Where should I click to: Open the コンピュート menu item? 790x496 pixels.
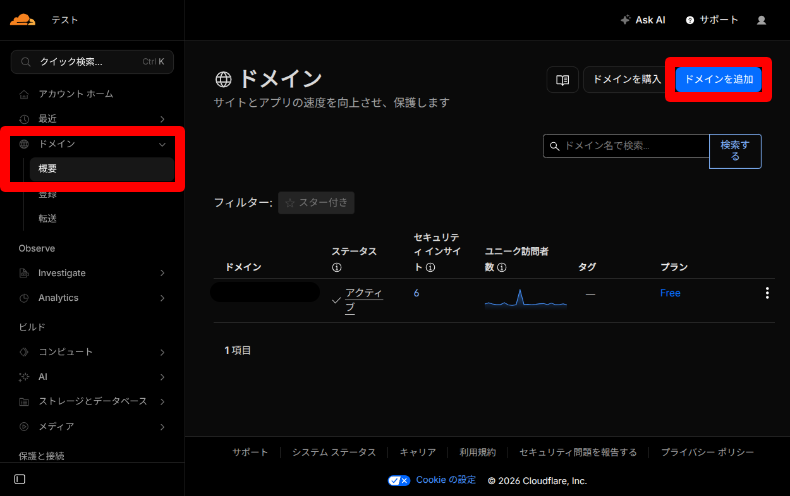(65, 352)
